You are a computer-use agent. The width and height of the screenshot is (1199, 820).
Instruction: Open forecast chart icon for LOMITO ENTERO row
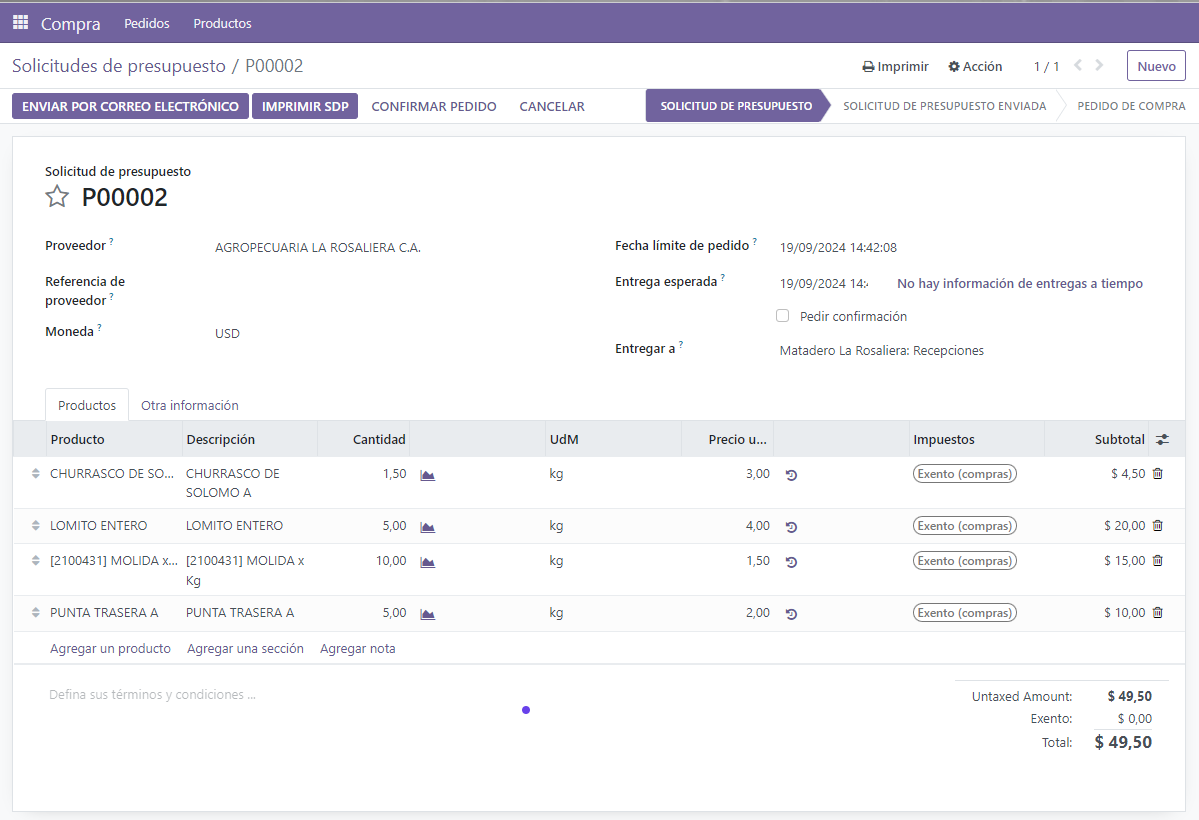point(427,527)
